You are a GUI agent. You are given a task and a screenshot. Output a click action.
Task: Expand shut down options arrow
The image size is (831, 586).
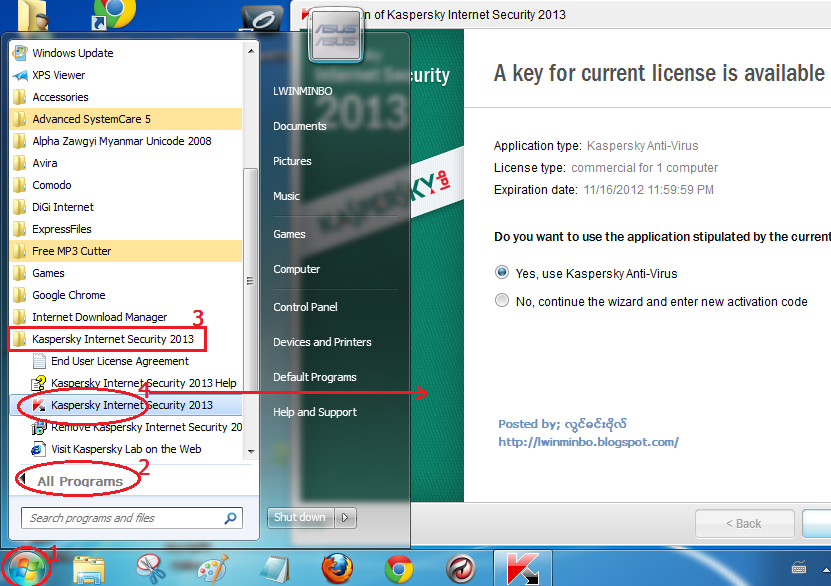coord(346,518)
